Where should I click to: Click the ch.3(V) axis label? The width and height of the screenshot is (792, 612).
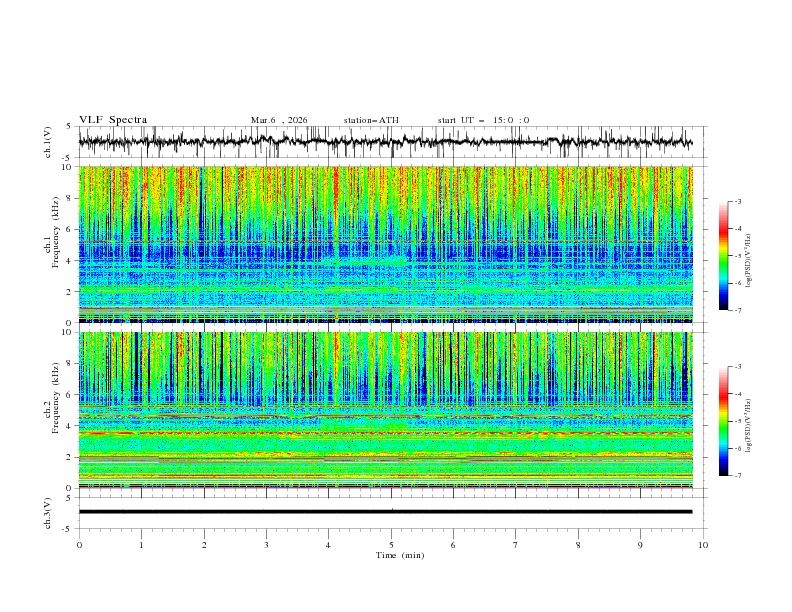coord(48,511)
